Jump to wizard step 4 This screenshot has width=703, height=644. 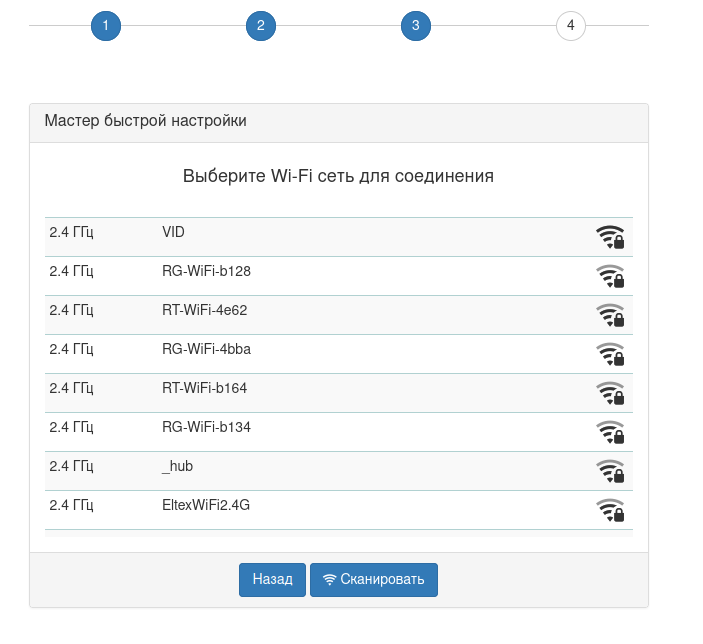pos(571,26)
